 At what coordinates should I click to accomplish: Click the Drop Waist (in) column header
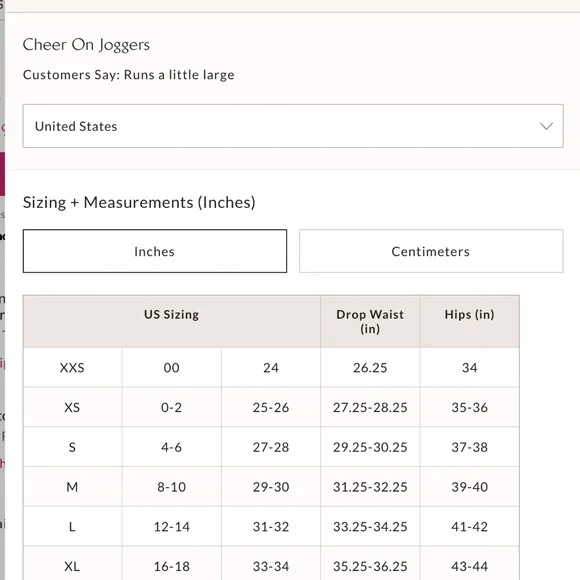[370, 321]
